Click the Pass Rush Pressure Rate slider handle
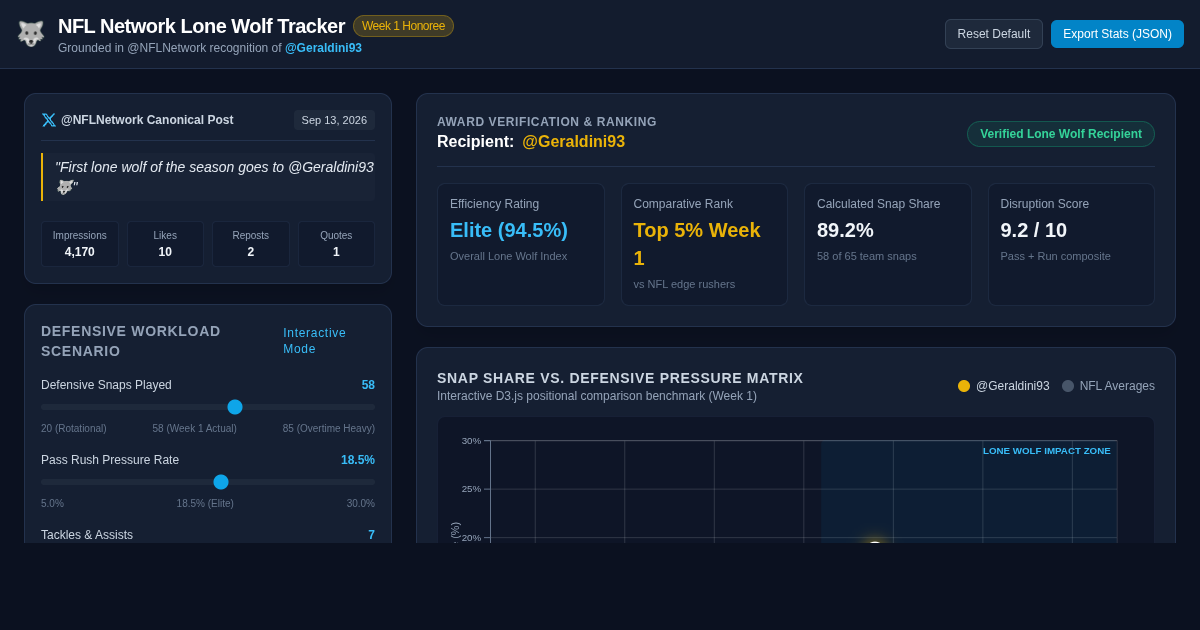Image resolution: width=1200 pixels, height=630 pixels. 221,482
